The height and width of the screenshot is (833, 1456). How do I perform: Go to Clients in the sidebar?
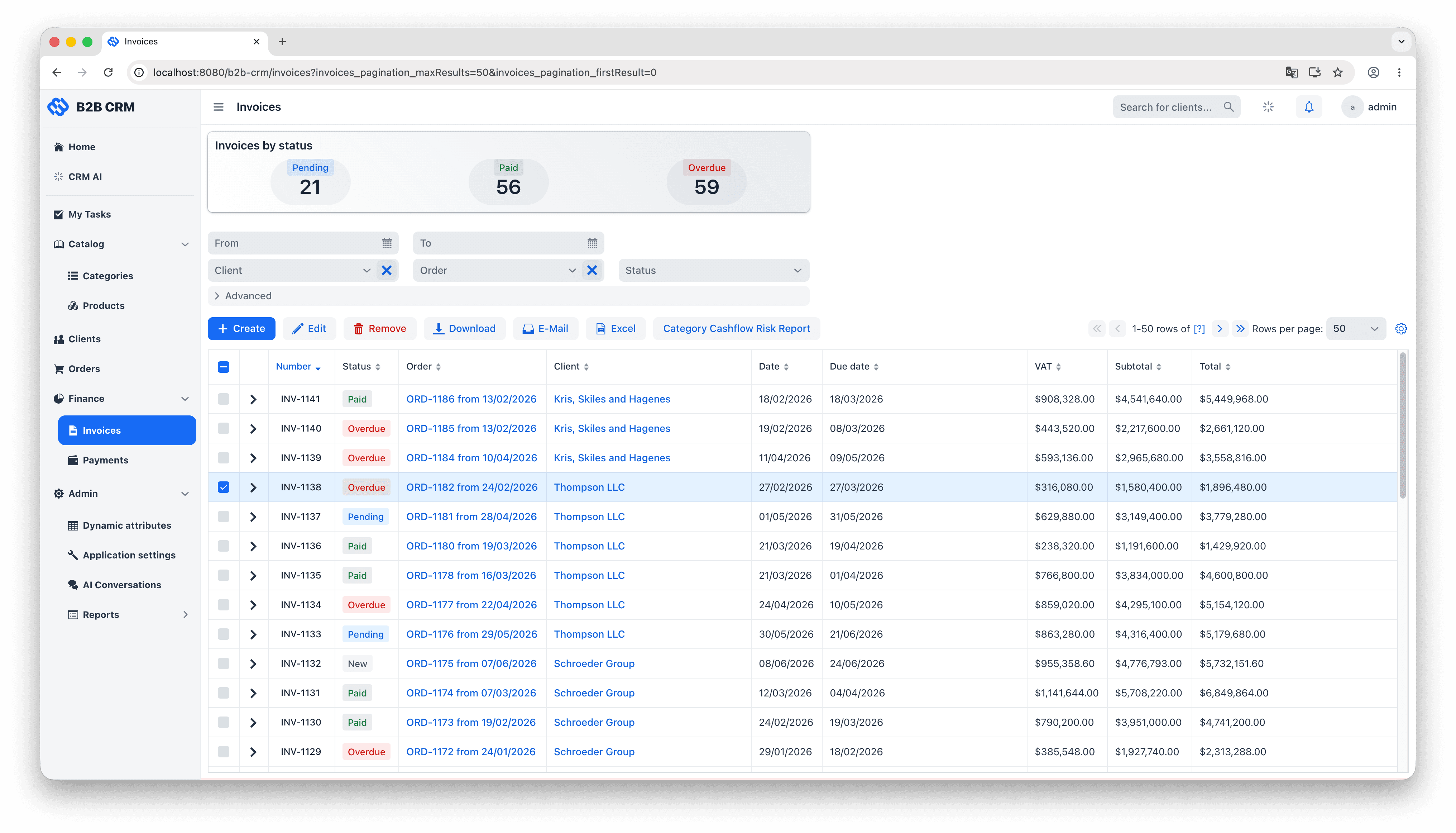[x=84, y=339]
